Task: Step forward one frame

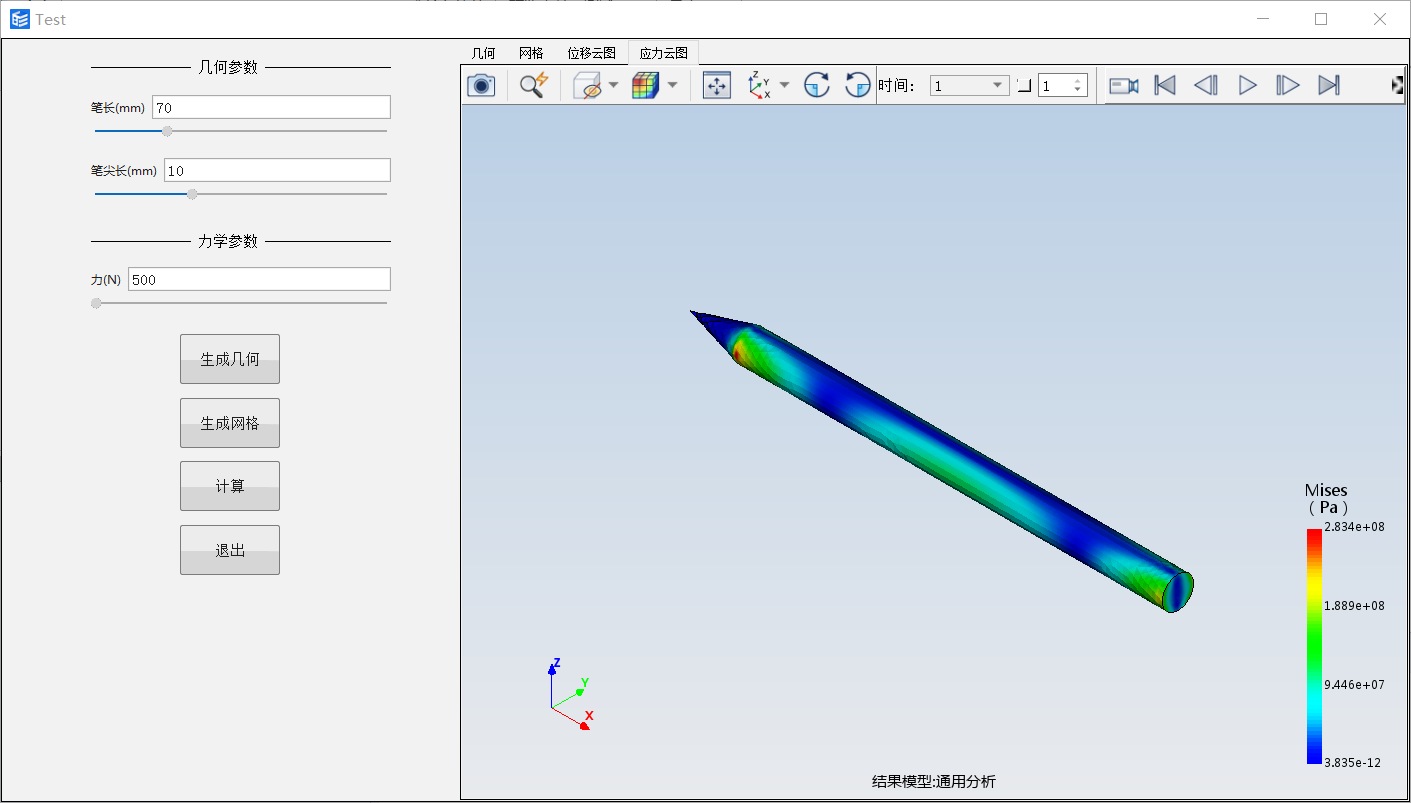Action: click(x=1288, y=86)
